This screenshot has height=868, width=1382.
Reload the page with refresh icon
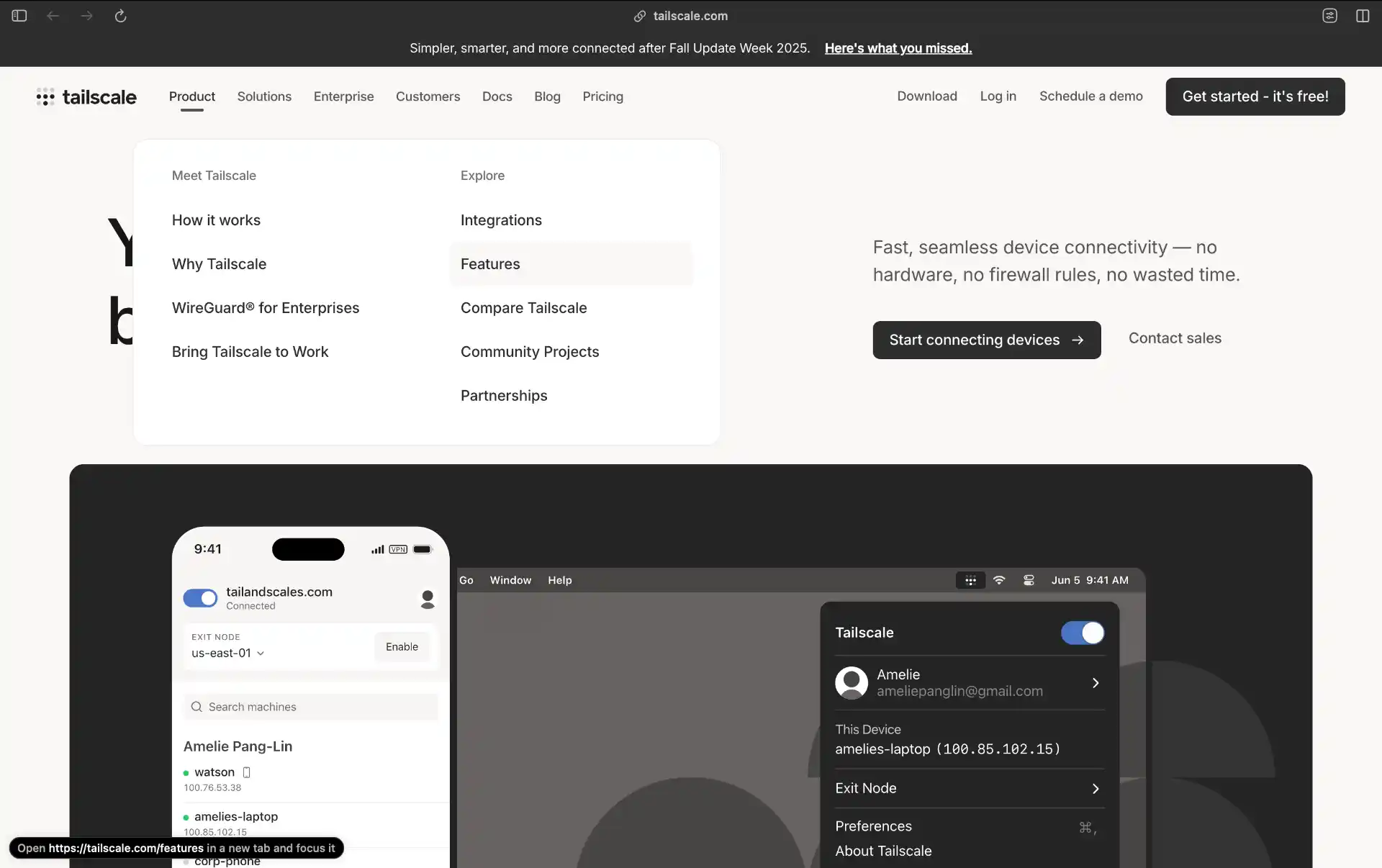[120, 16]
